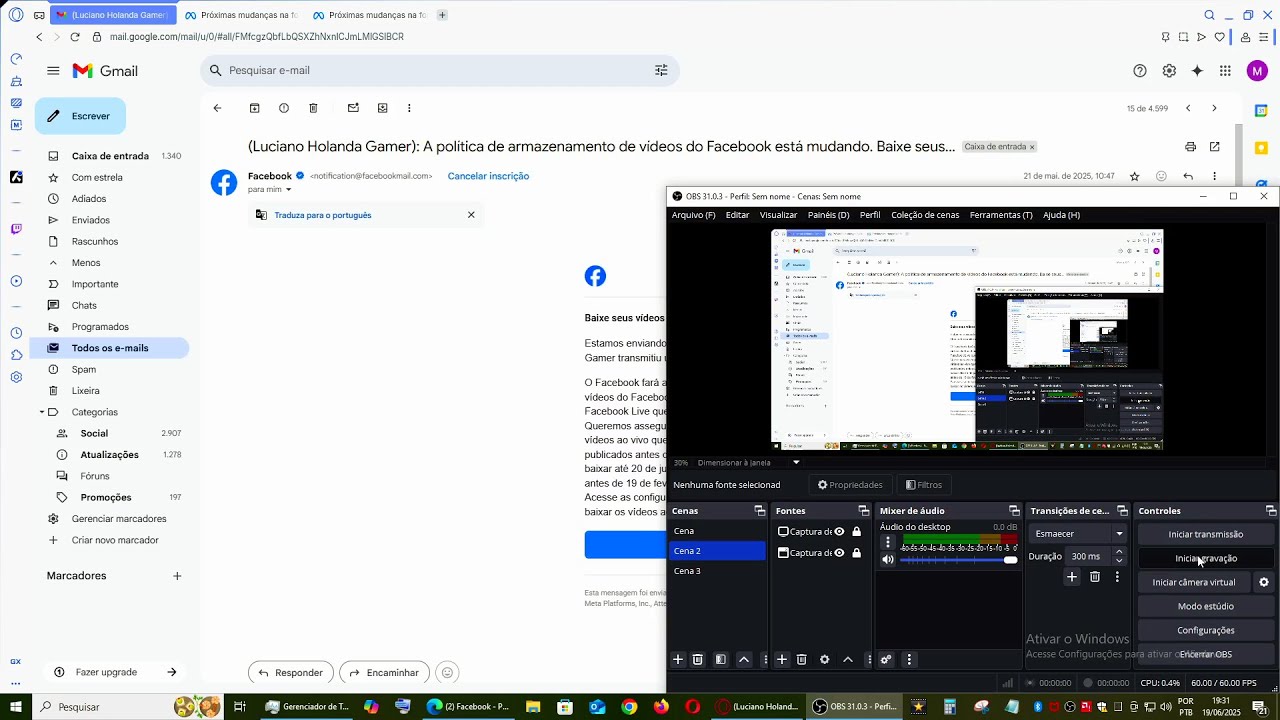Open virtual camera settings gear icon

1264,582
